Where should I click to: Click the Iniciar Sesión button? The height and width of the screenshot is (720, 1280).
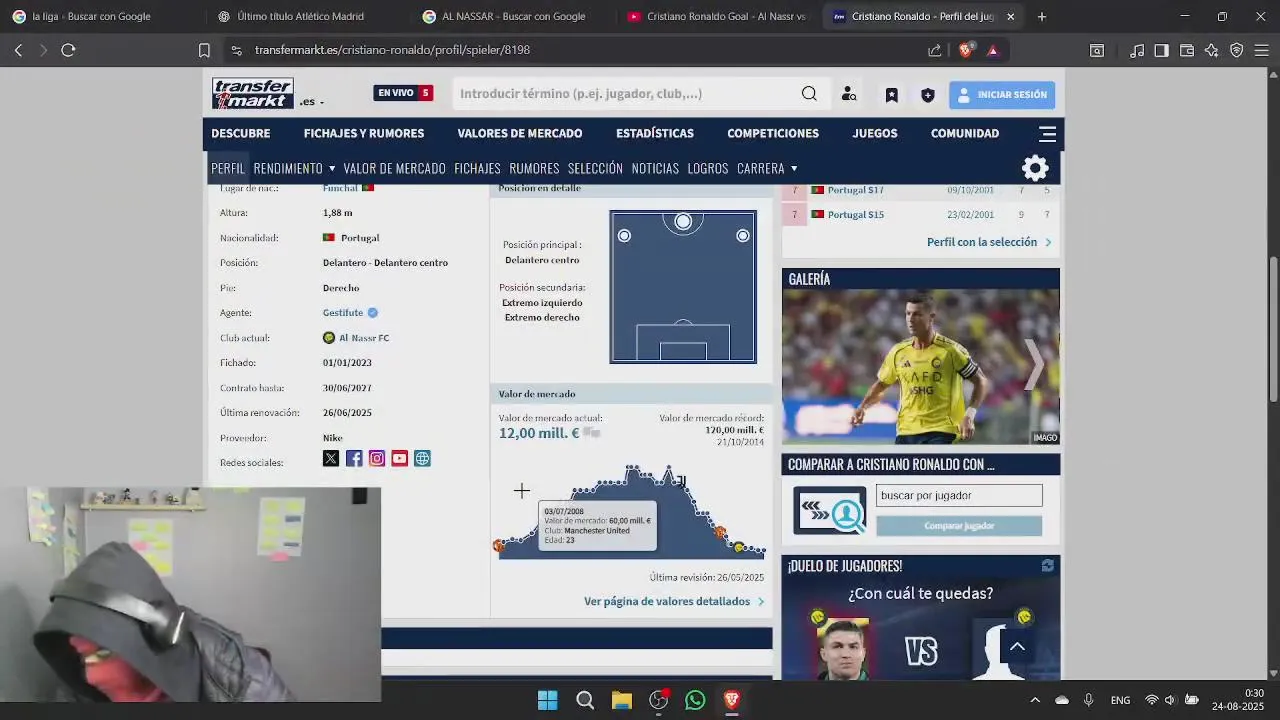coord(1002,95)
